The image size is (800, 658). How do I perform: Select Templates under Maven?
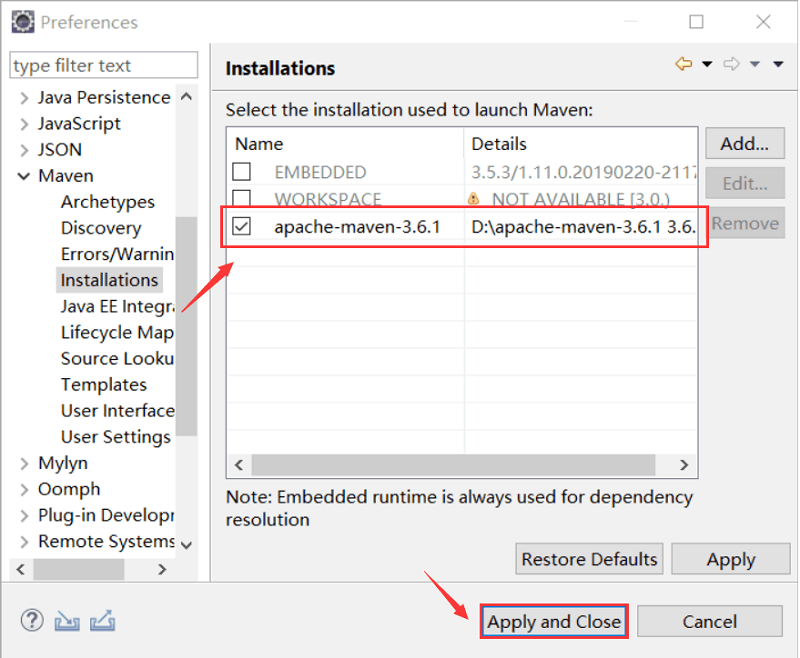pos(104,385)
